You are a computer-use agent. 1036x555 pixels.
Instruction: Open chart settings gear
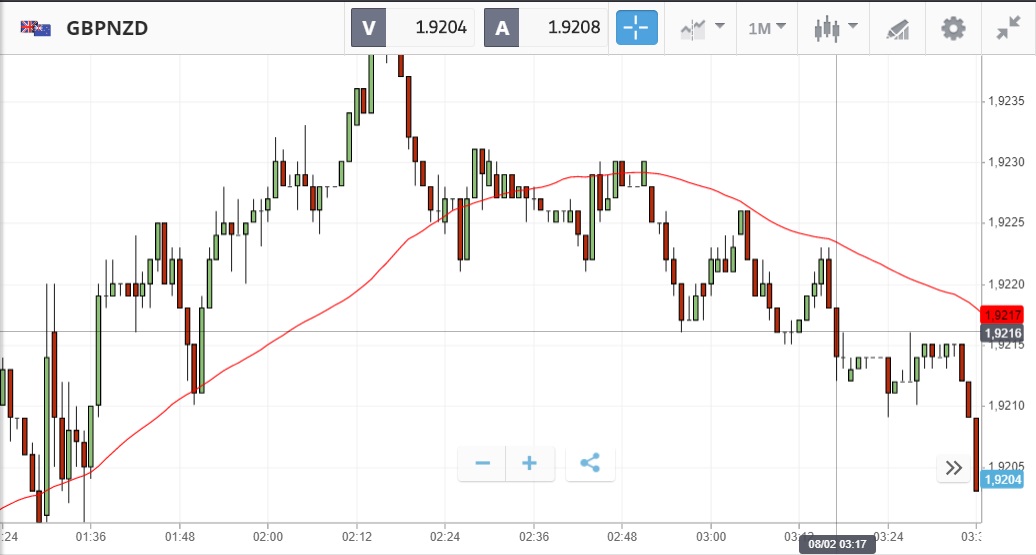click(953, 28)
